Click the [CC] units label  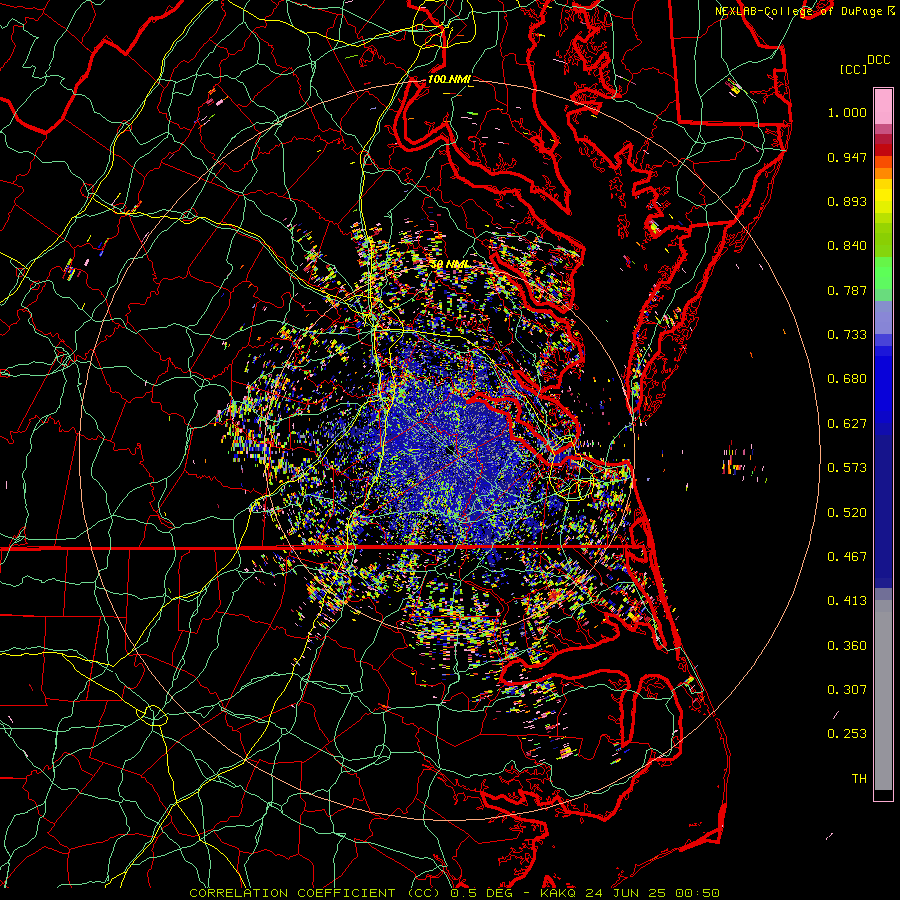(854, 69)
